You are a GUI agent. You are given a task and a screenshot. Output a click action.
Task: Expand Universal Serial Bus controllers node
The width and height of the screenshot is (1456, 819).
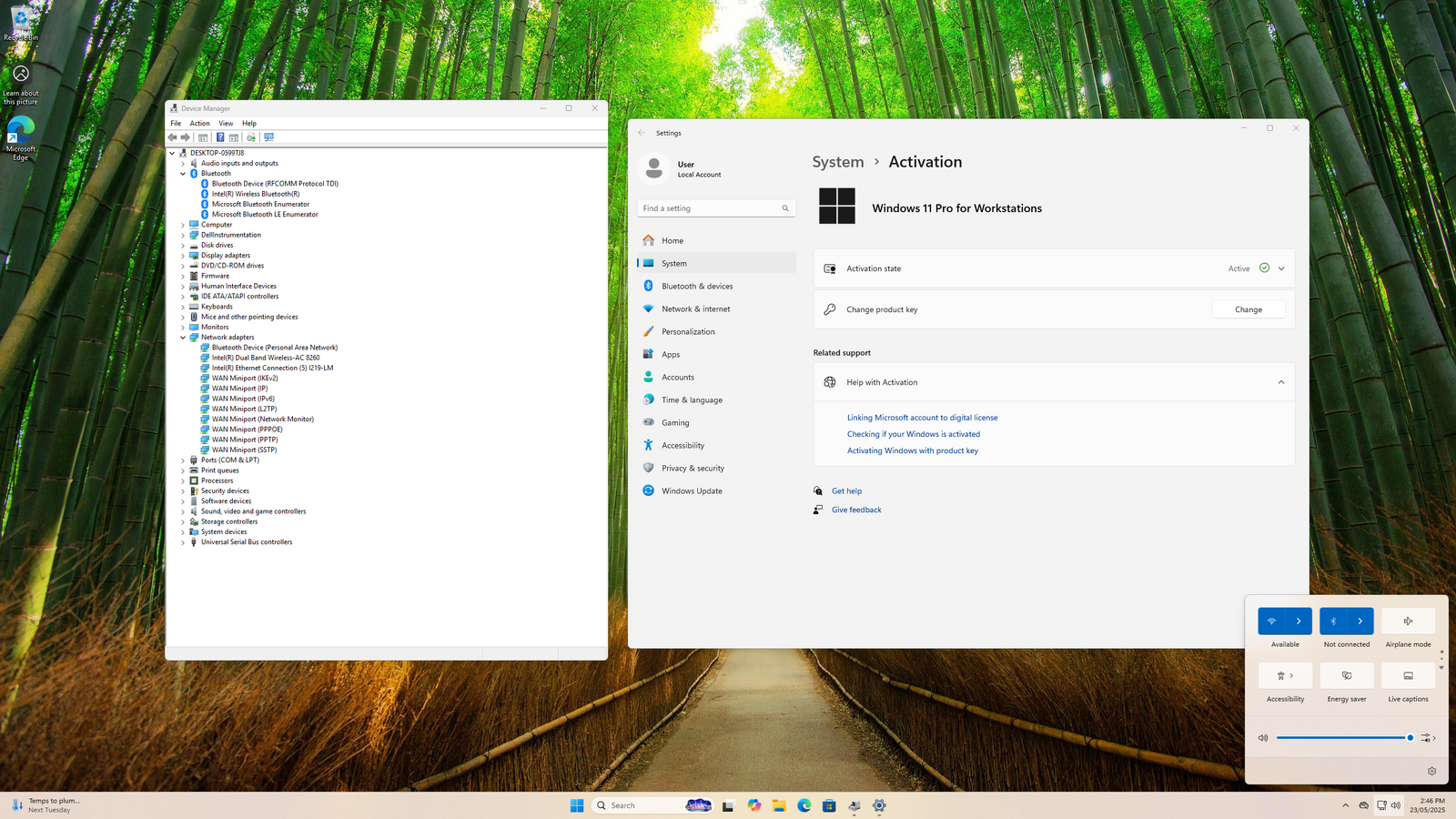tap(183, 542)
